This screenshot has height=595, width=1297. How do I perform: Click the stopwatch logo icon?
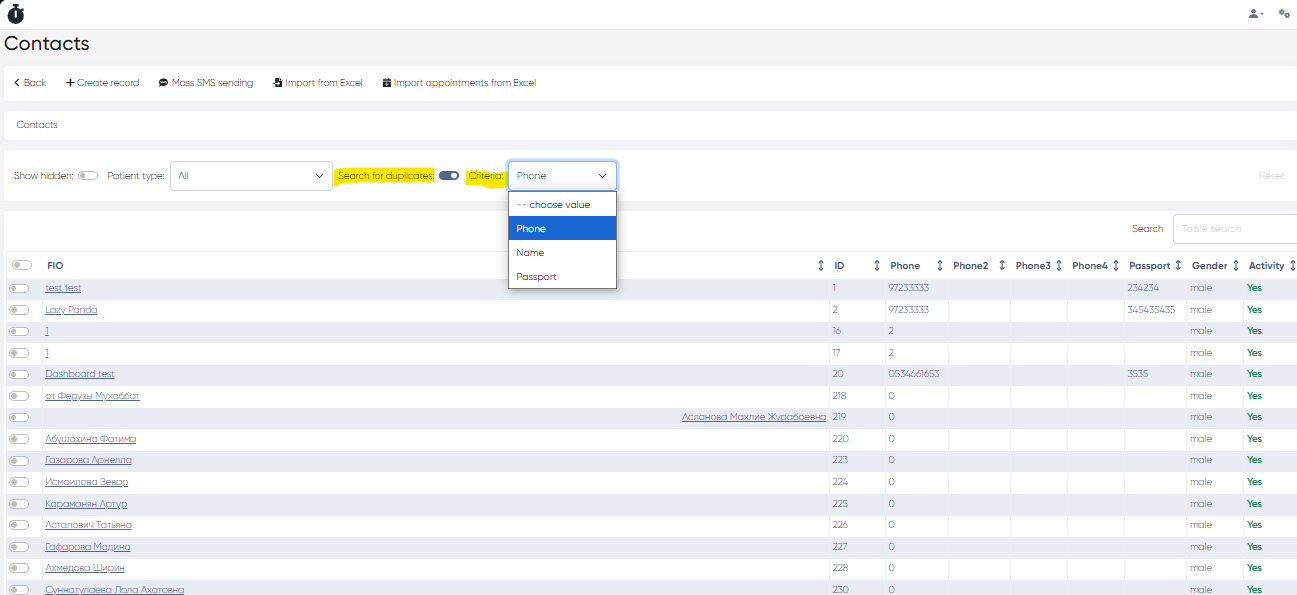pos(16,14)
